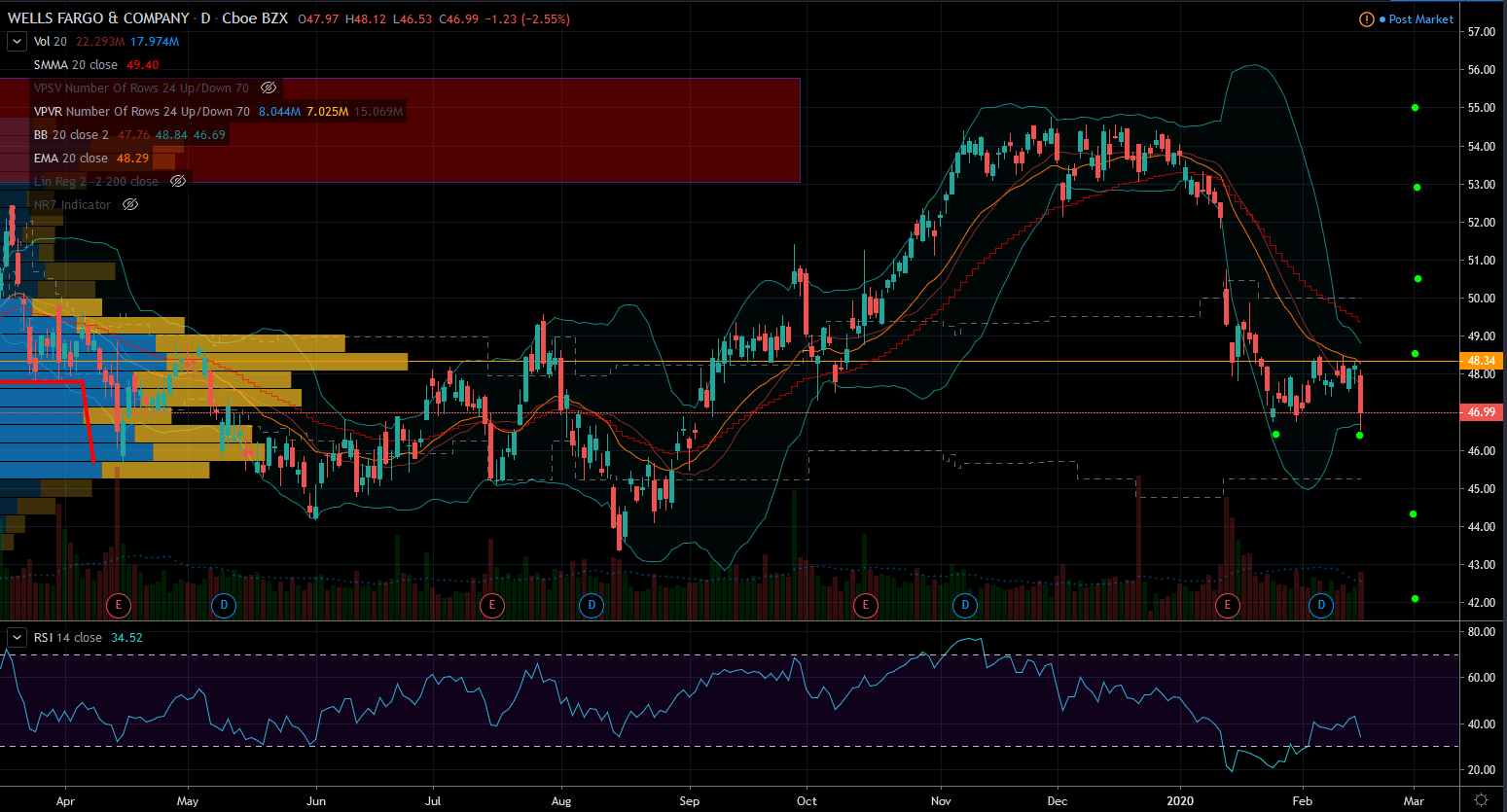
Task: Click the close price C46.99
Action: (459, 19)
